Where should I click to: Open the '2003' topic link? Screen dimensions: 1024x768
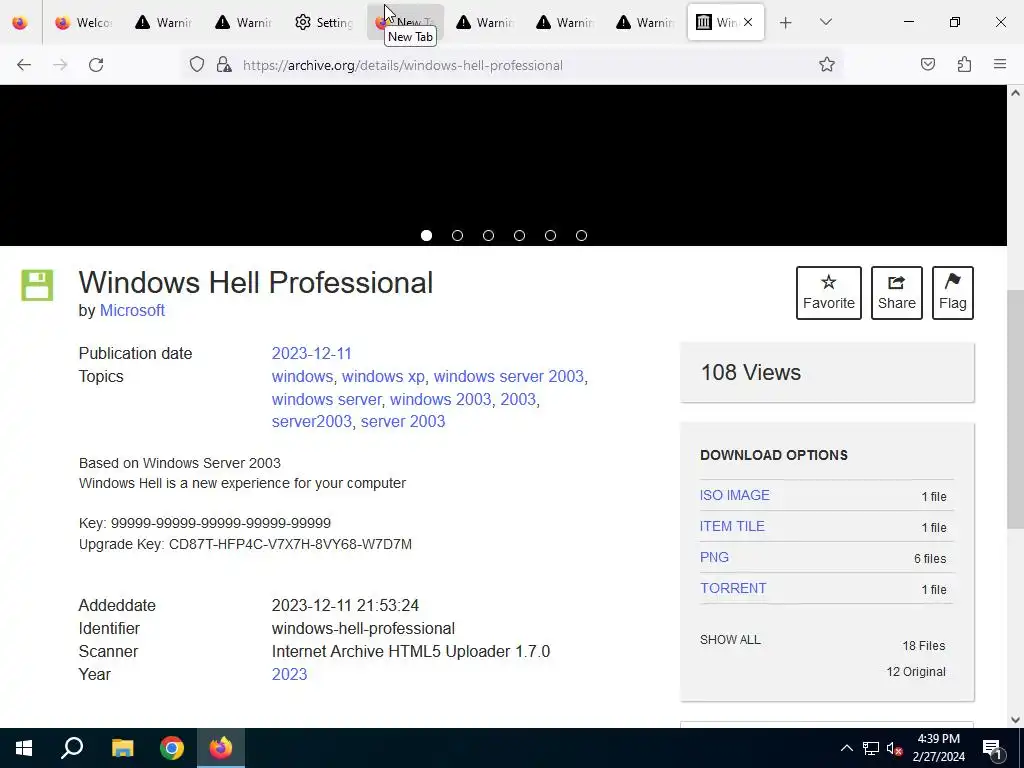point(518,399)
